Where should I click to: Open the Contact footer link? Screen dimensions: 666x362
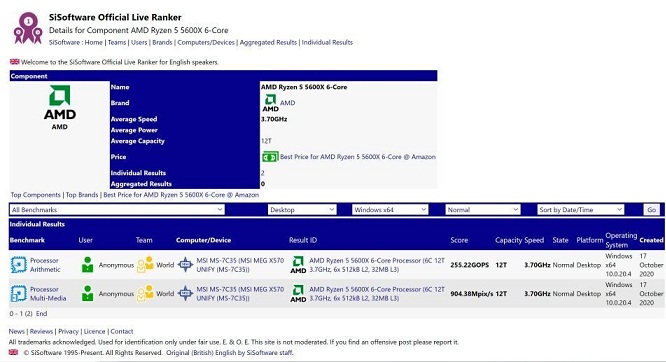pos(122,331)
